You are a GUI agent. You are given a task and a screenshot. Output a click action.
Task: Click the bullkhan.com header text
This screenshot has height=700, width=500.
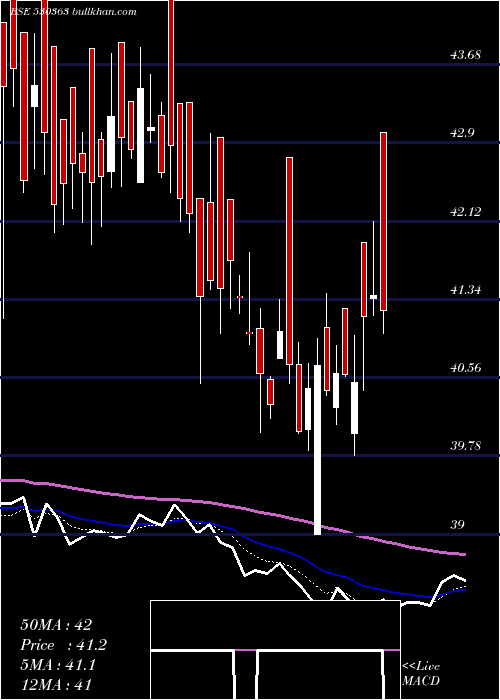pyautogui.click(x=104, y=12)
